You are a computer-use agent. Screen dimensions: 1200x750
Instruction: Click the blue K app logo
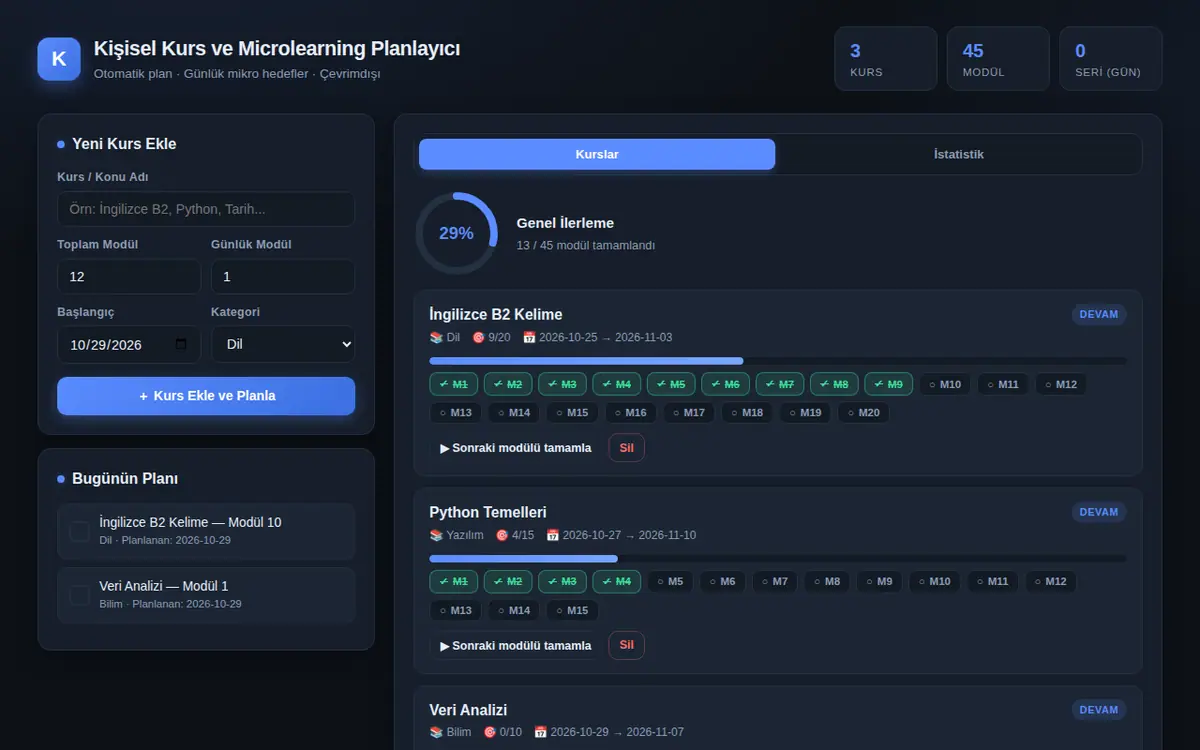click(x=59, y=59)
